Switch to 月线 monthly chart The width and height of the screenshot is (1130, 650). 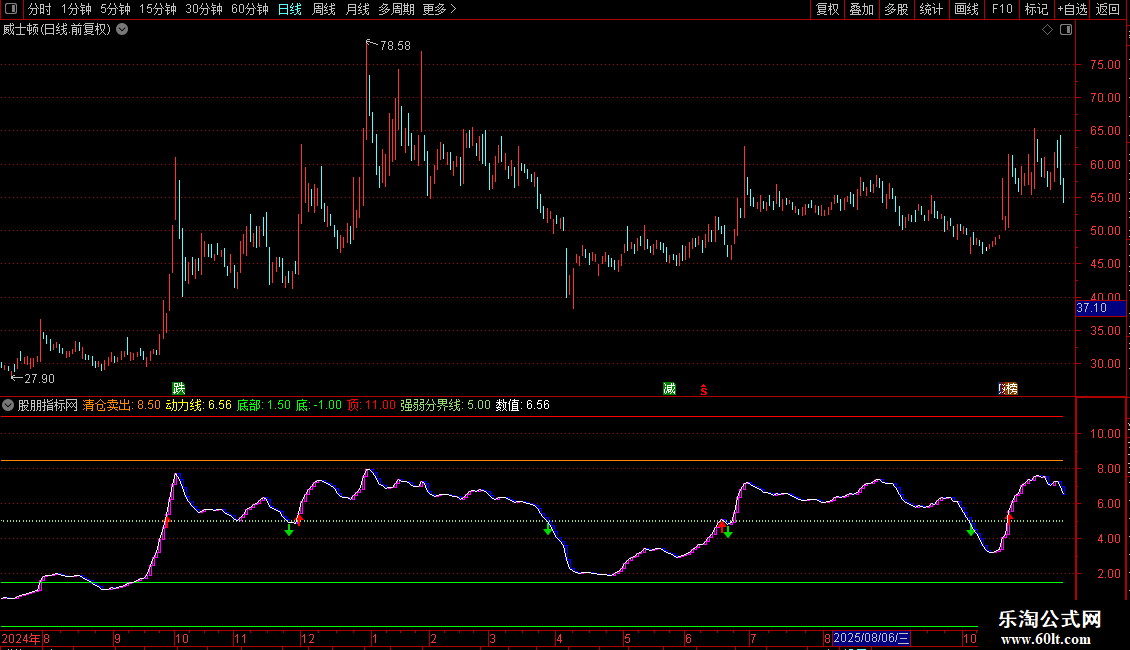pyautogui.click(x=357, y=10)
